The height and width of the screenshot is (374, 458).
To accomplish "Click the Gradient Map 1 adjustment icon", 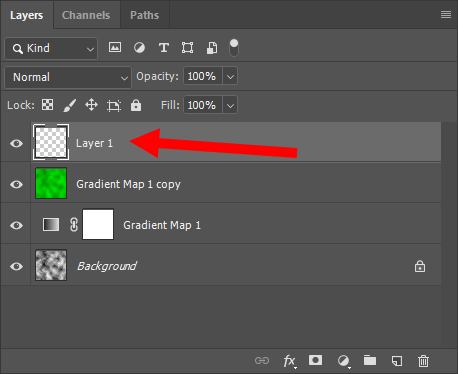I will click(51, 224).
